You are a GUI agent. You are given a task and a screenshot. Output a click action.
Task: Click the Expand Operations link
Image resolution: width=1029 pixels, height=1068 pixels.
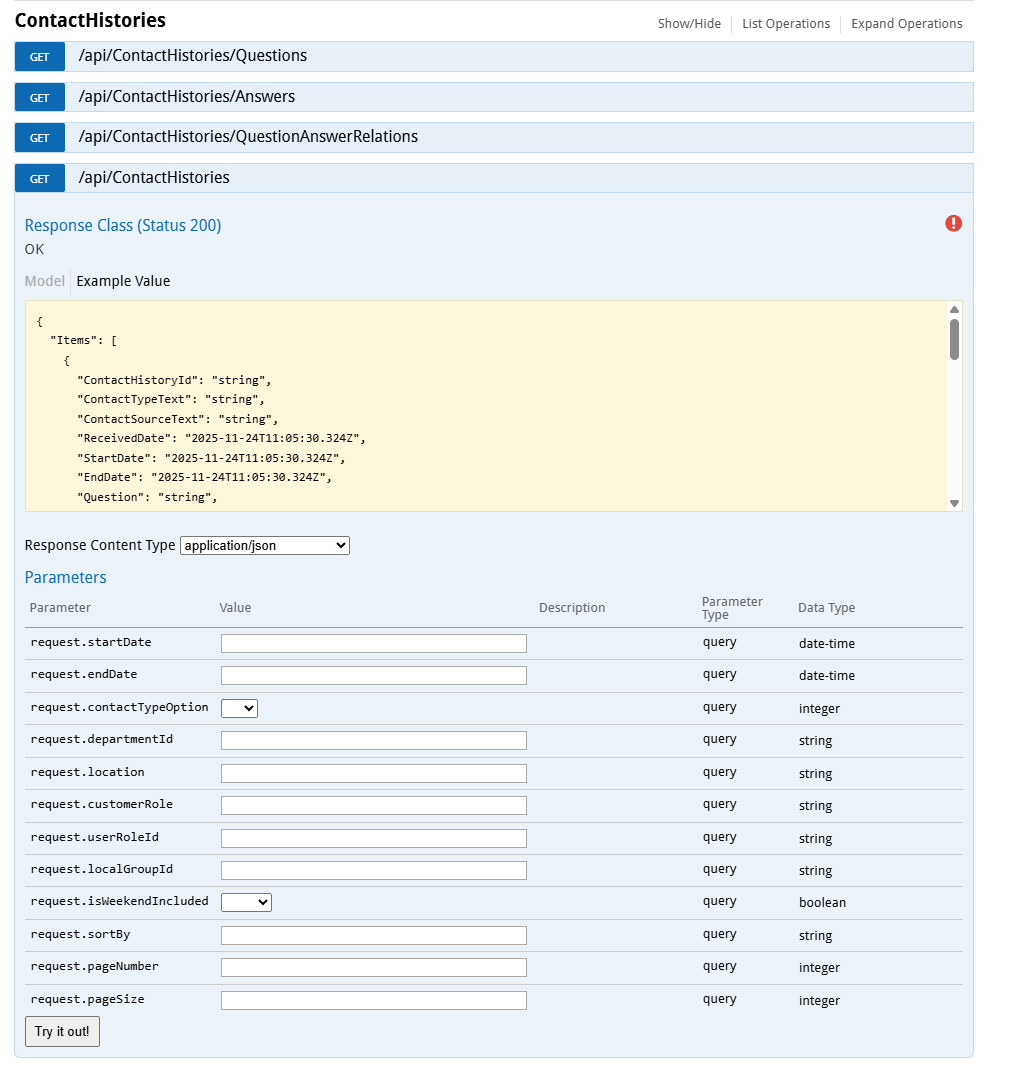(x=906, y=24)
